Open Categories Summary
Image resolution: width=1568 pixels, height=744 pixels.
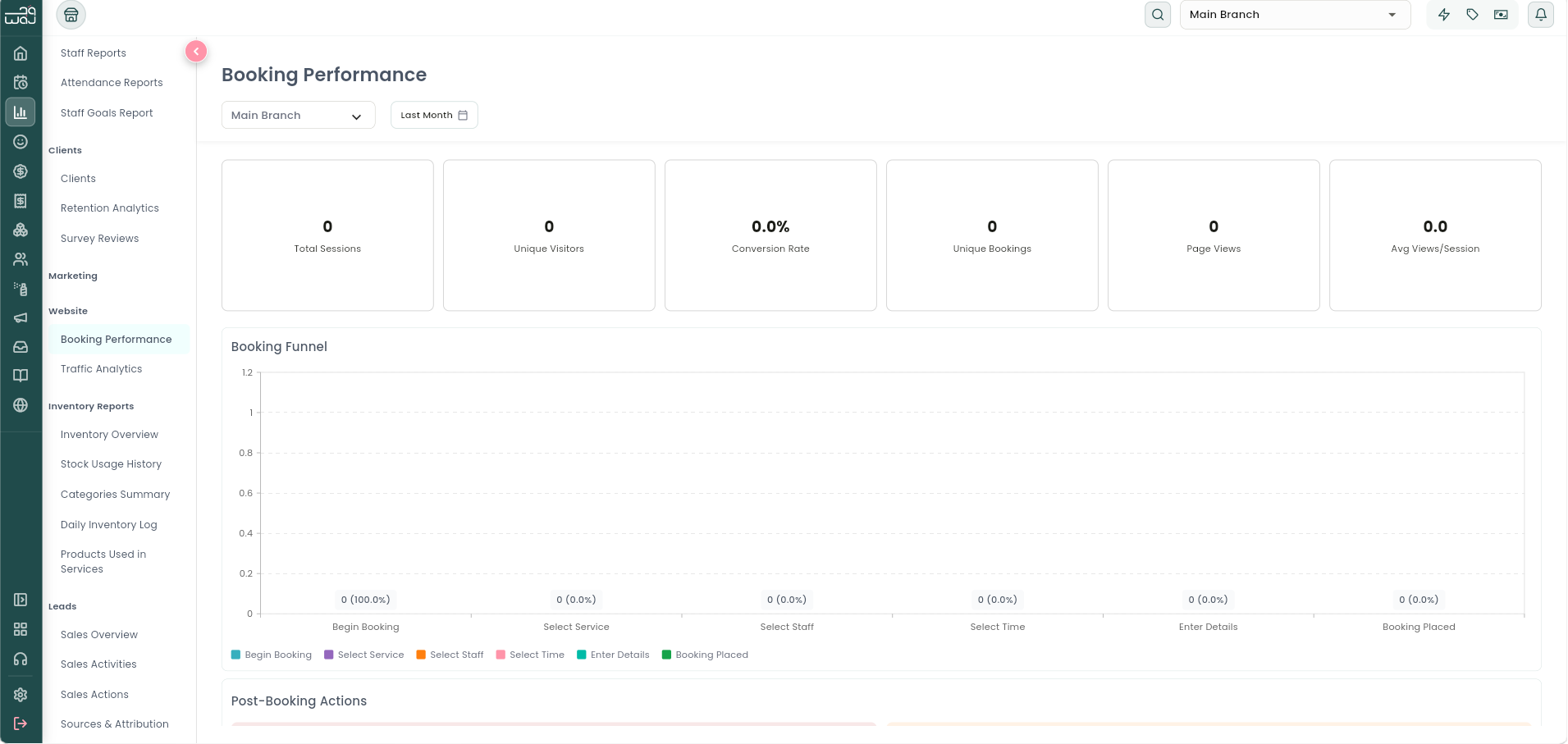pos(115,495)
